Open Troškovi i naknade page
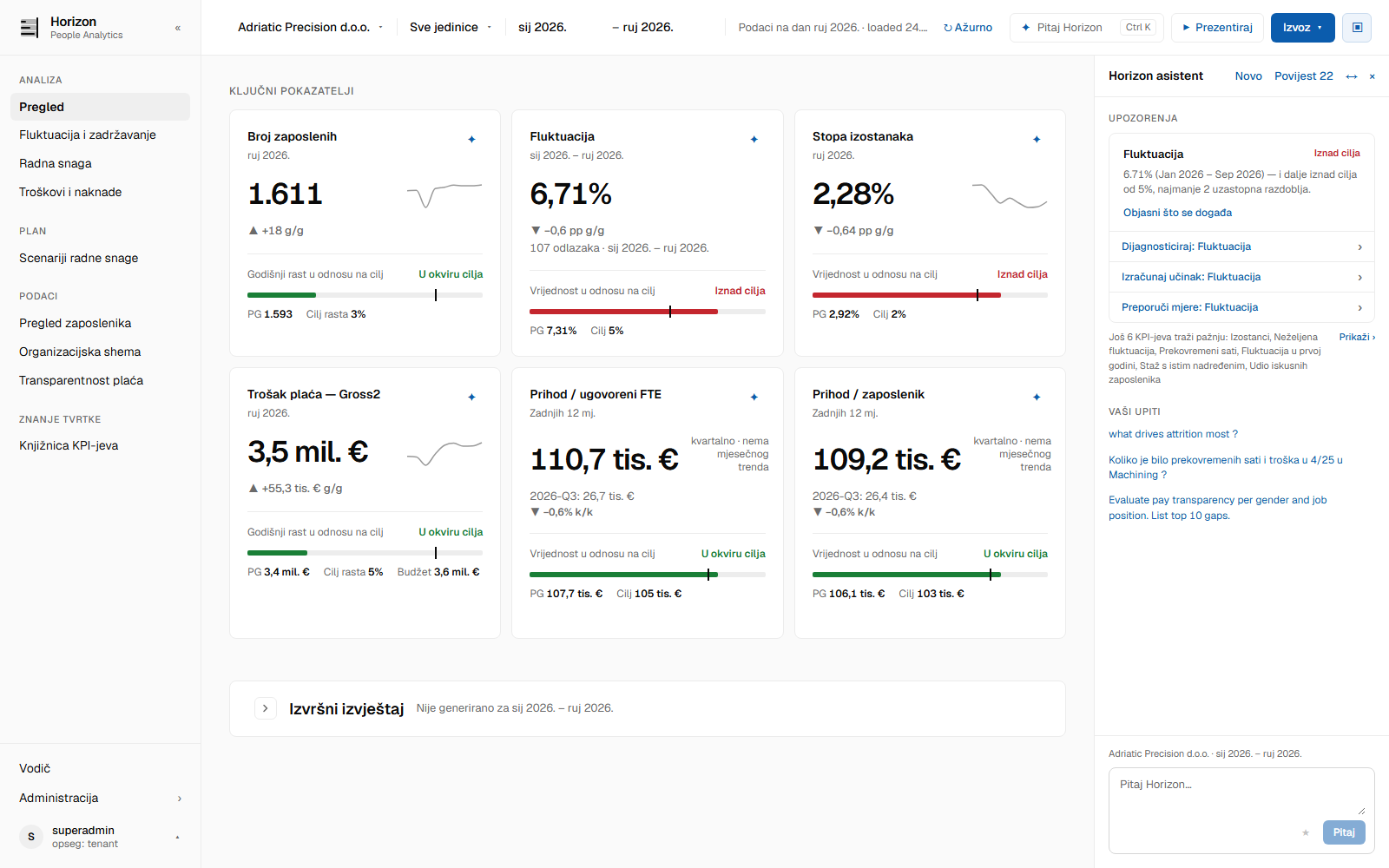This screenshot has width=1389, height=868. coord(101,192)
